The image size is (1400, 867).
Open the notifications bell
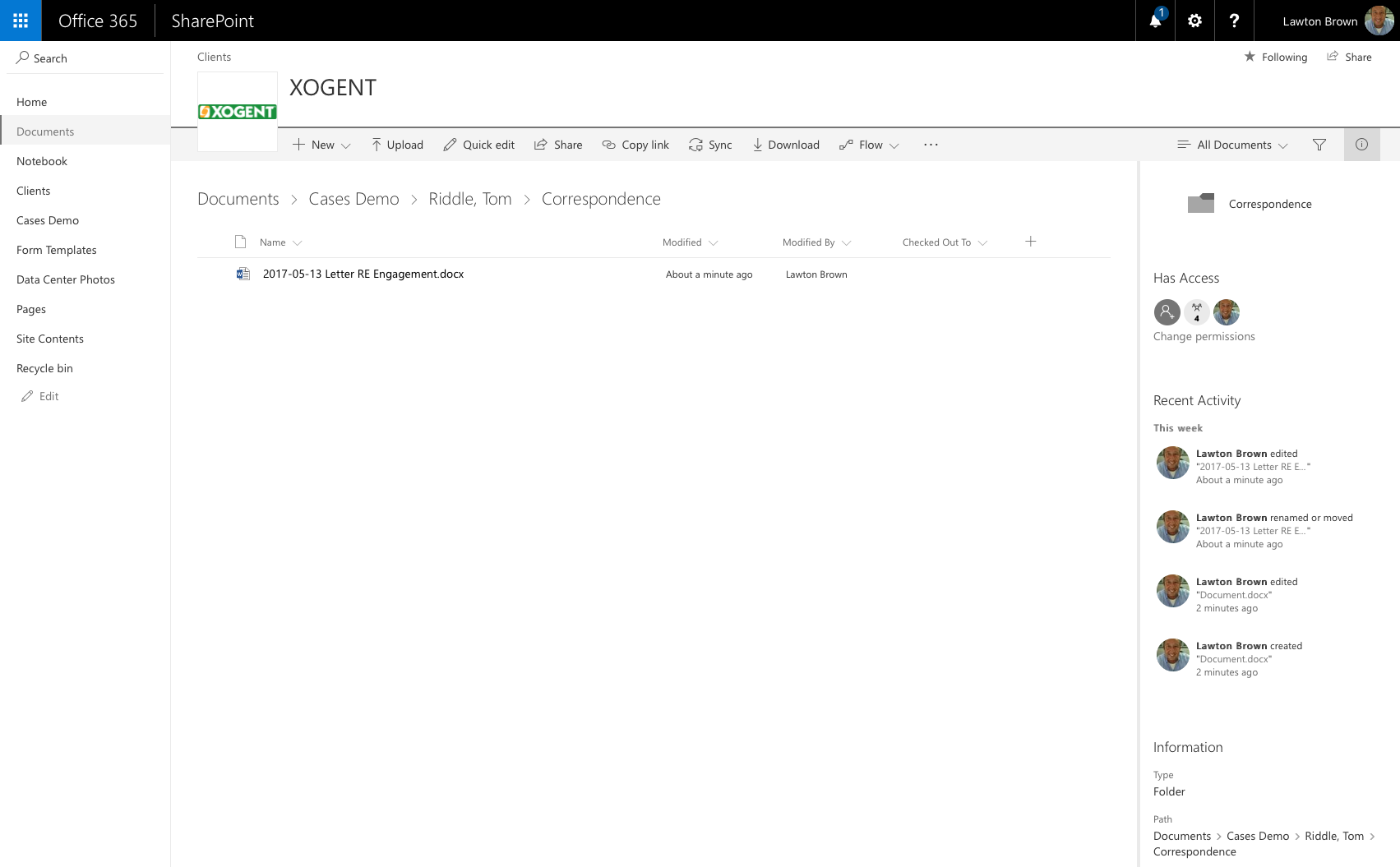[1155, 21]
